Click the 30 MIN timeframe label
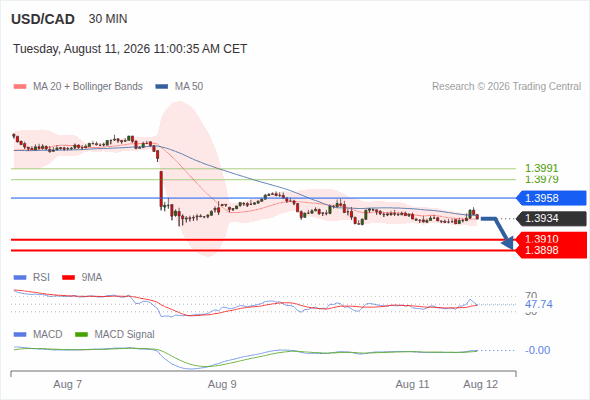 click(x=108, y=19)
